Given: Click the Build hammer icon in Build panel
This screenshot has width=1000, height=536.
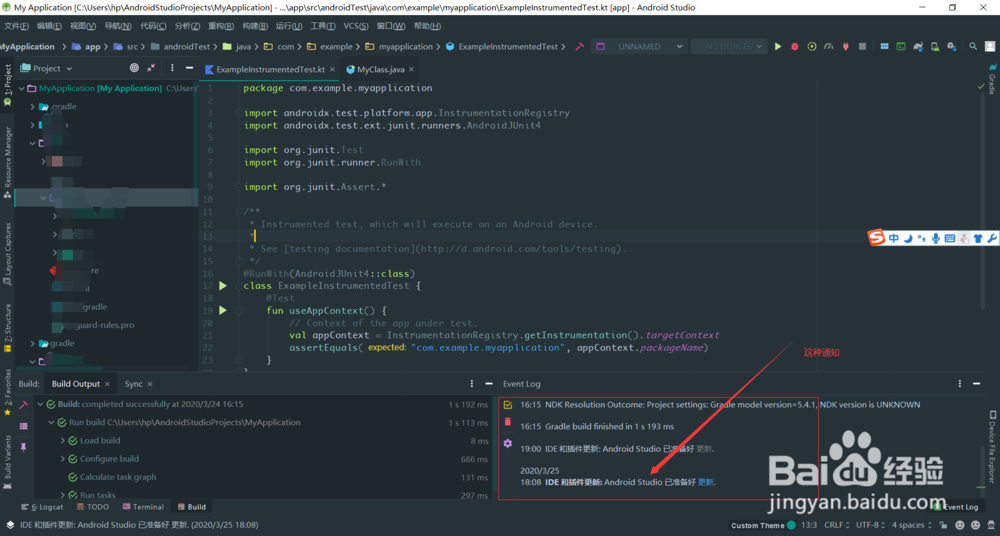Looking at the screenshot, I should point(24,405).
